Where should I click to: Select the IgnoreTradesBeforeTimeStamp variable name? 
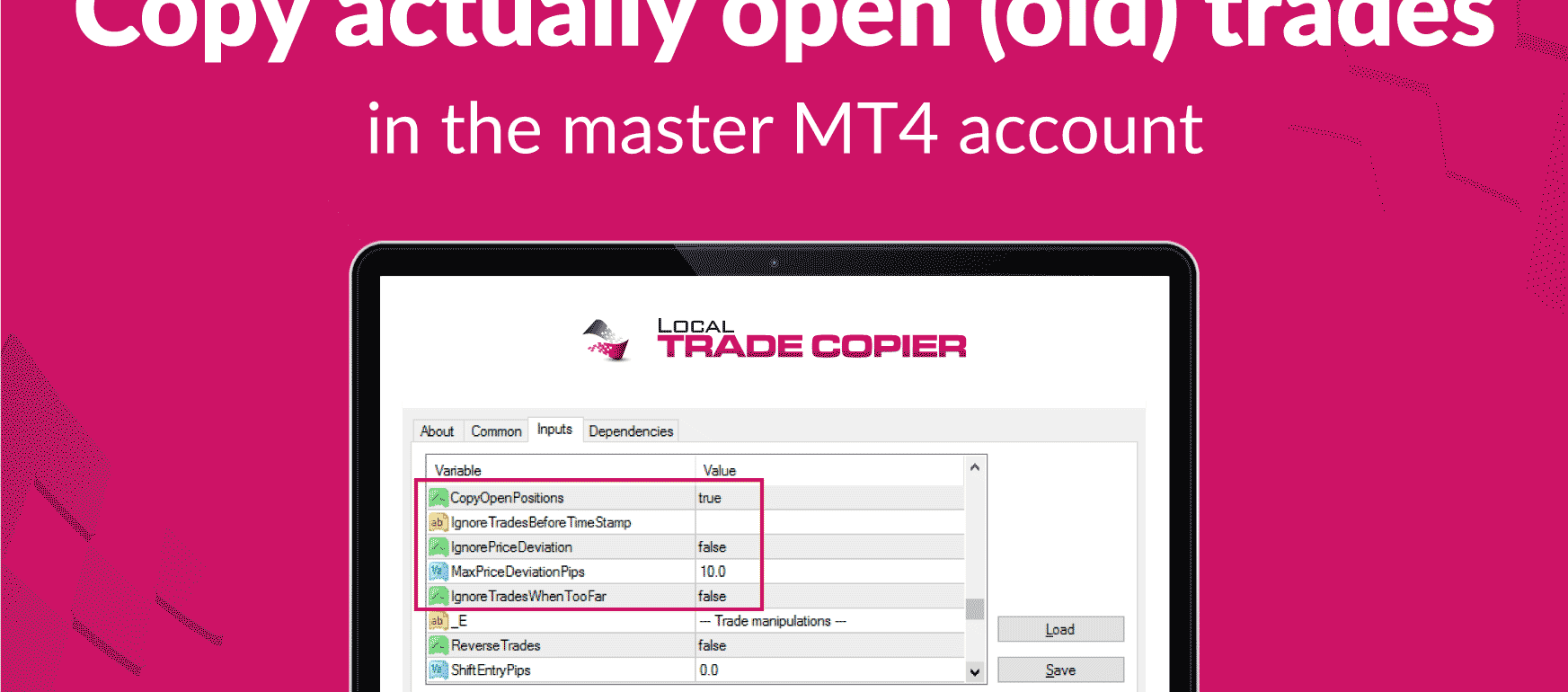(541, 522)
